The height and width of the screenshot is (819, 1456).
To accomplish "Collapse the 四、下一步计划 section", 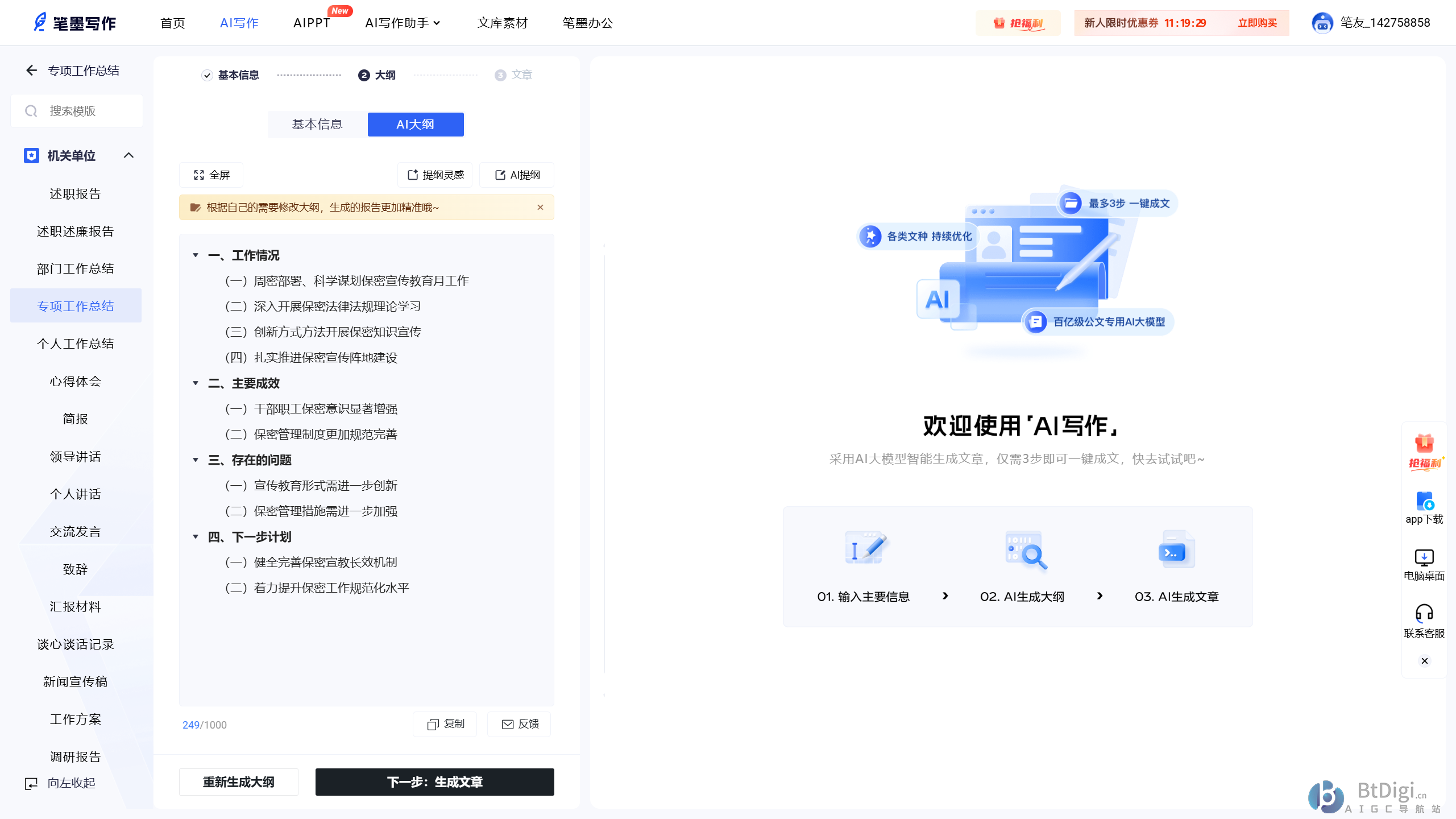I will coord(196,537).
